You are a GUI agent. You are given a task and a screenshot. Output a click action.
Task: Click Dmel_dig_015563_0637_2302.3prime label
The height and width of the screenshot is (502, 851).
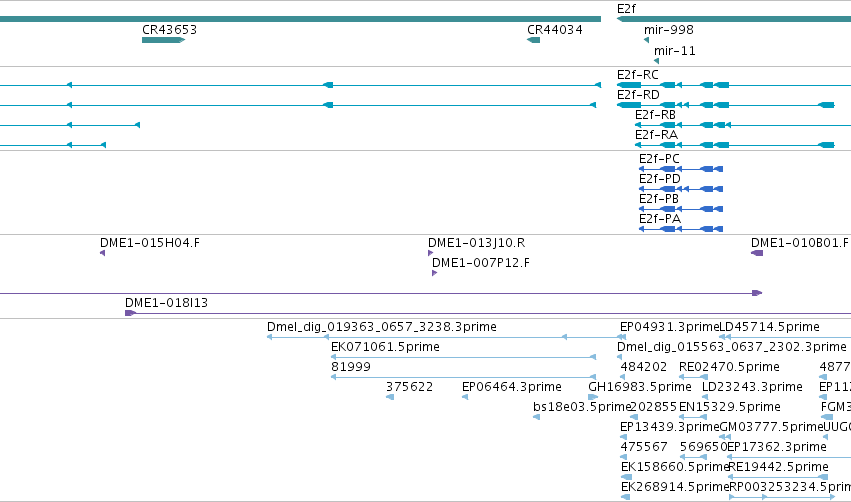(x=732, y=347)
